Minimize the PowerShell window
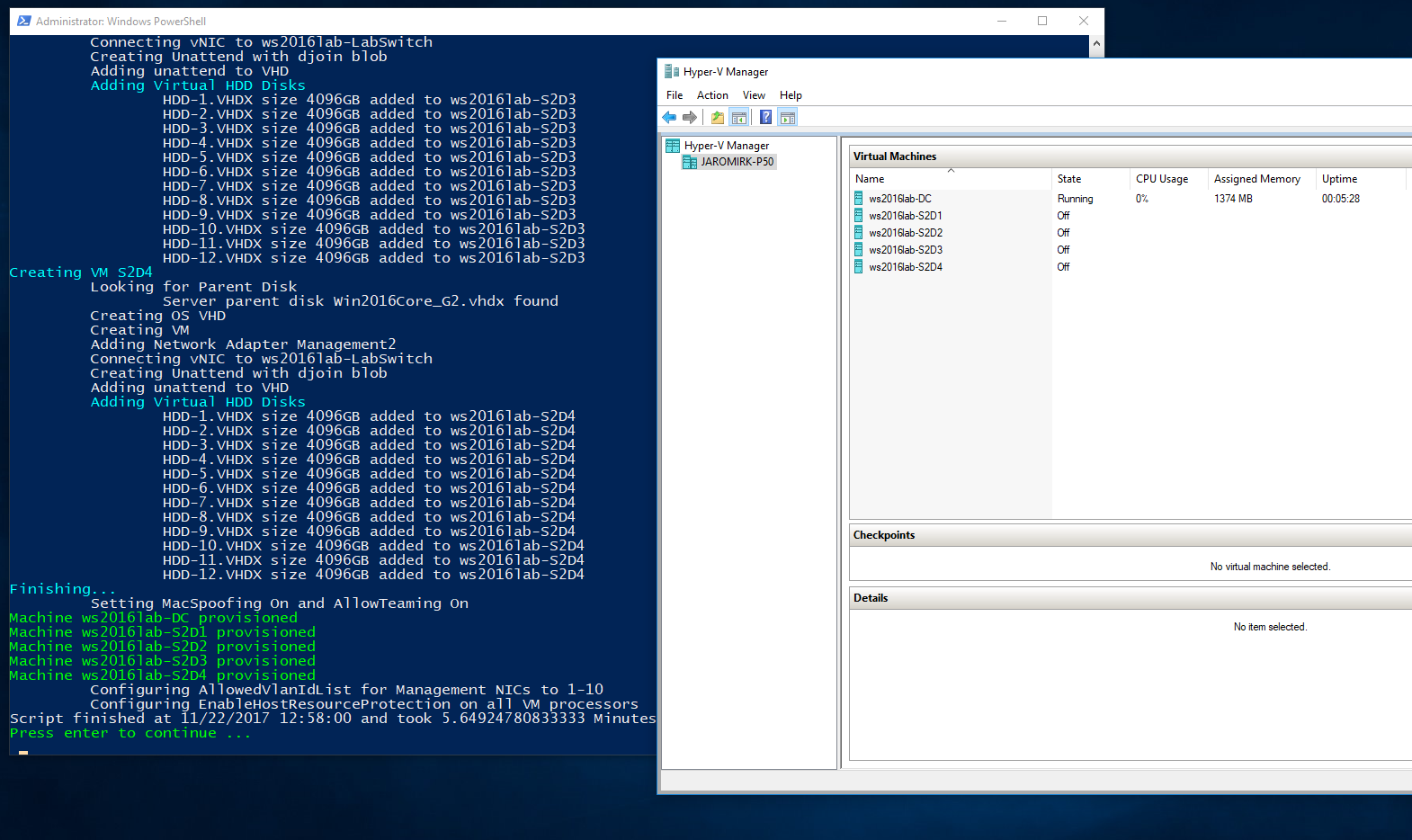This screenshot has width=1412, height=840. pyautogui.click(x=1002, y=21)
